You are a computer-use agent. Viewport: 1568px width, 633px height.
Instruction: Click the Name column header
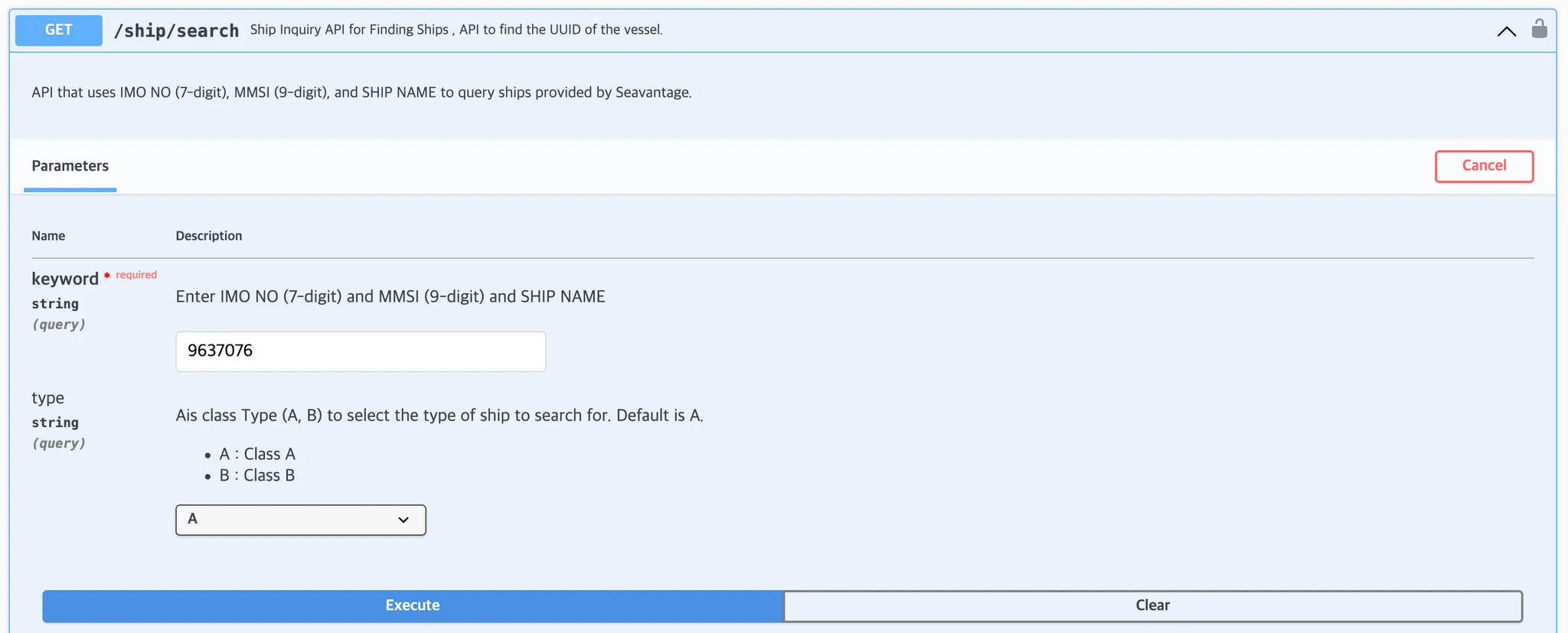tap(48, 236)
